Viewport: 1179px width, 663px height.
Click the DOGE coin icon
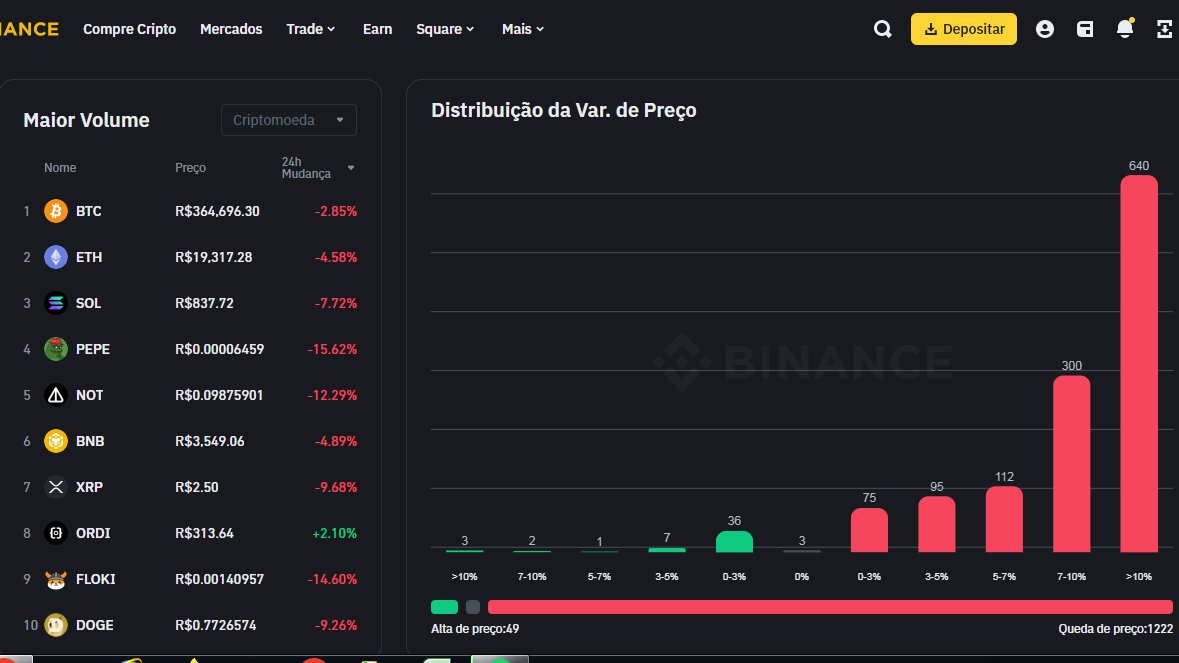pyautogui.click(x=56, y=625)
